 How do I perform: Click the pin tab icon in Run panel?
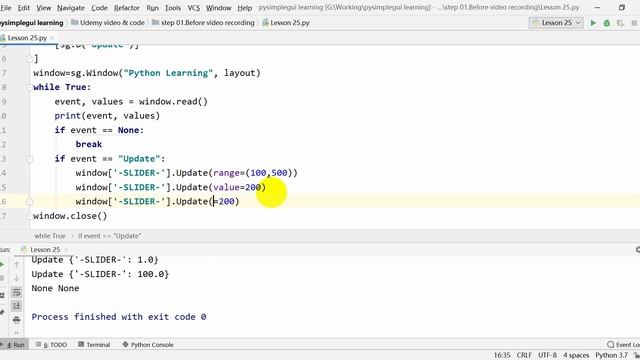pos(2,312)
